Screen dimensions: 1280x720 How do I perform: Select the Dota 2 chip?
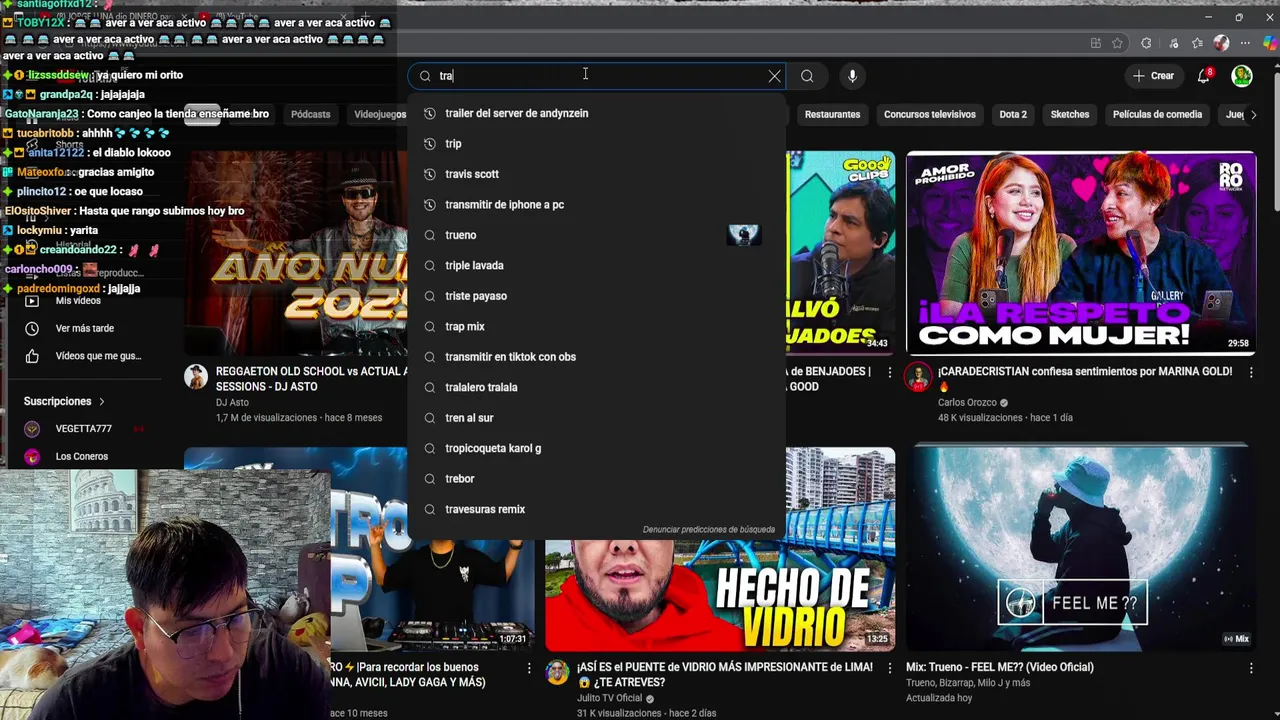coord(1013,114)
